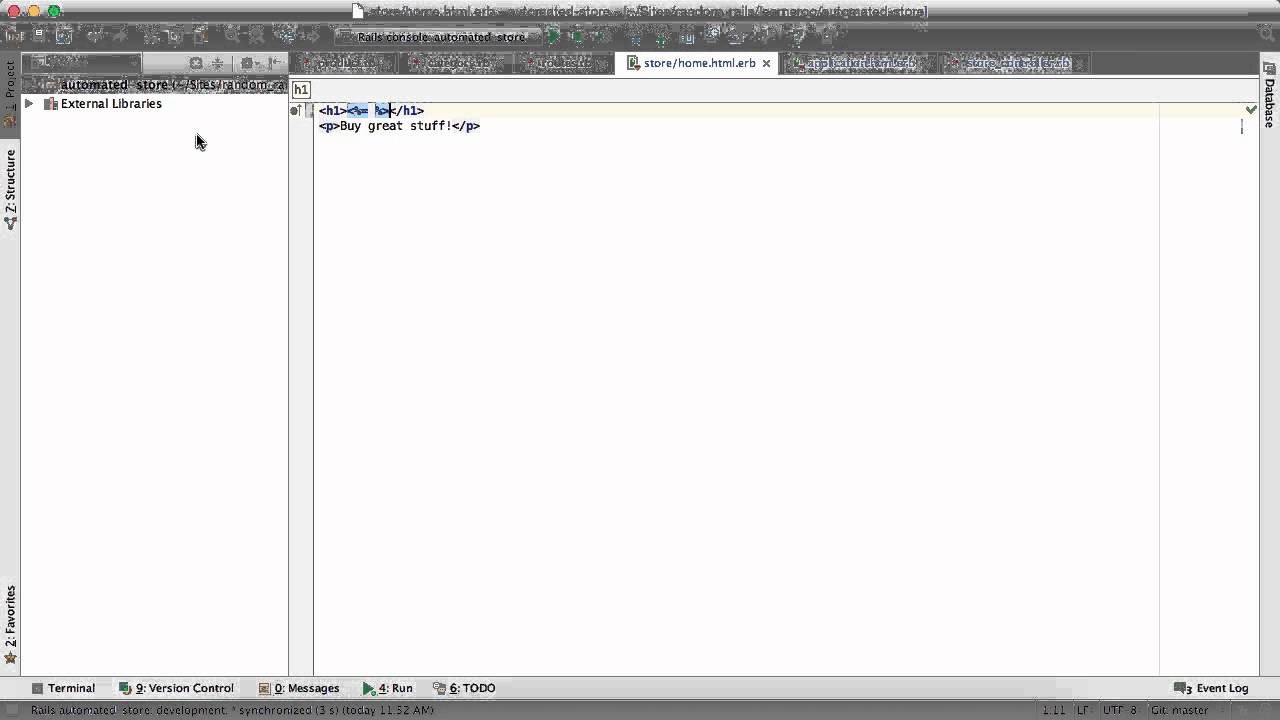Image resolution: width=1280 pixels, height=720 pixels.
Task: Start debugging with the green bug icon
Action: tap(577, 37)
